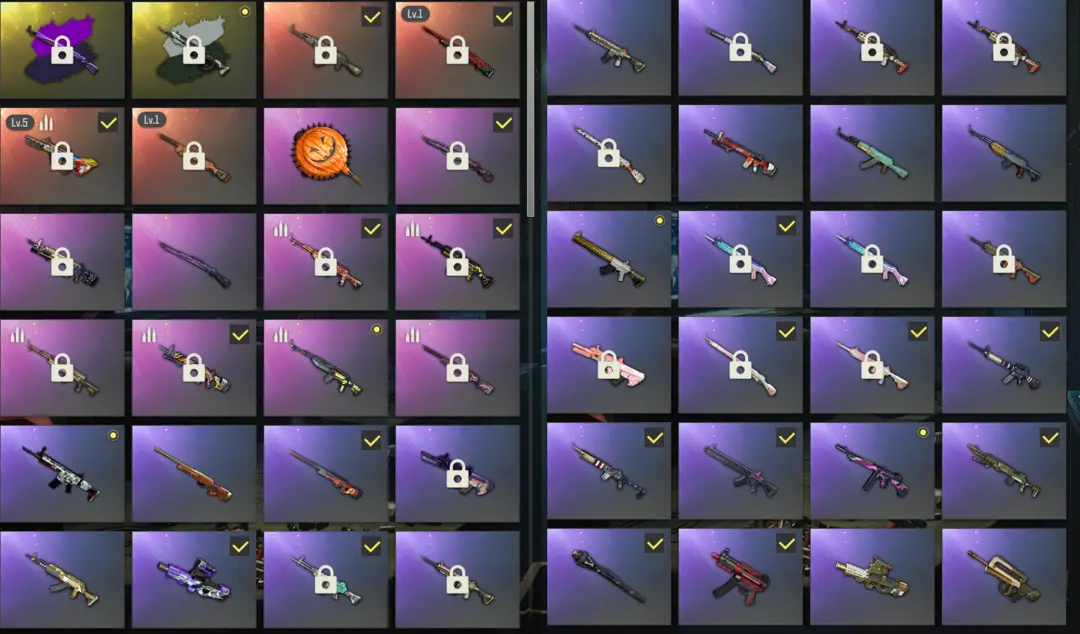Open the wooden sniper rifle skin tile

(x=194, y=473)
